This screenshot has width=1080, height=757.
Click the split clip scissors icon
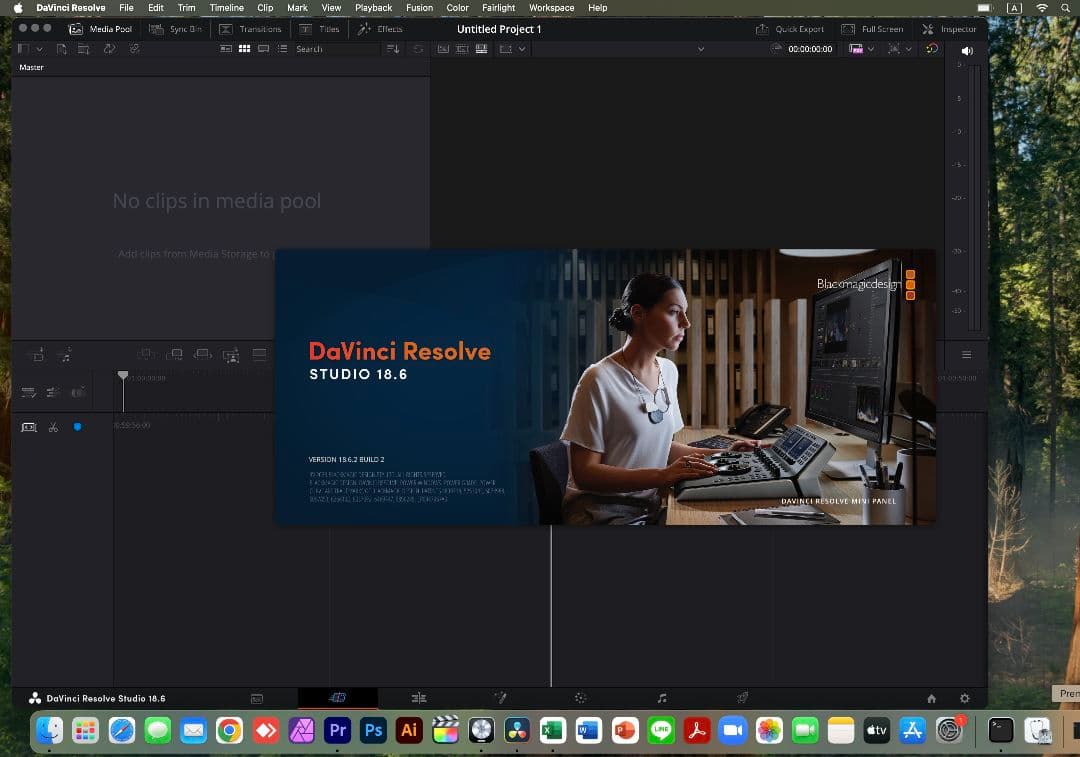click(53, 427)
